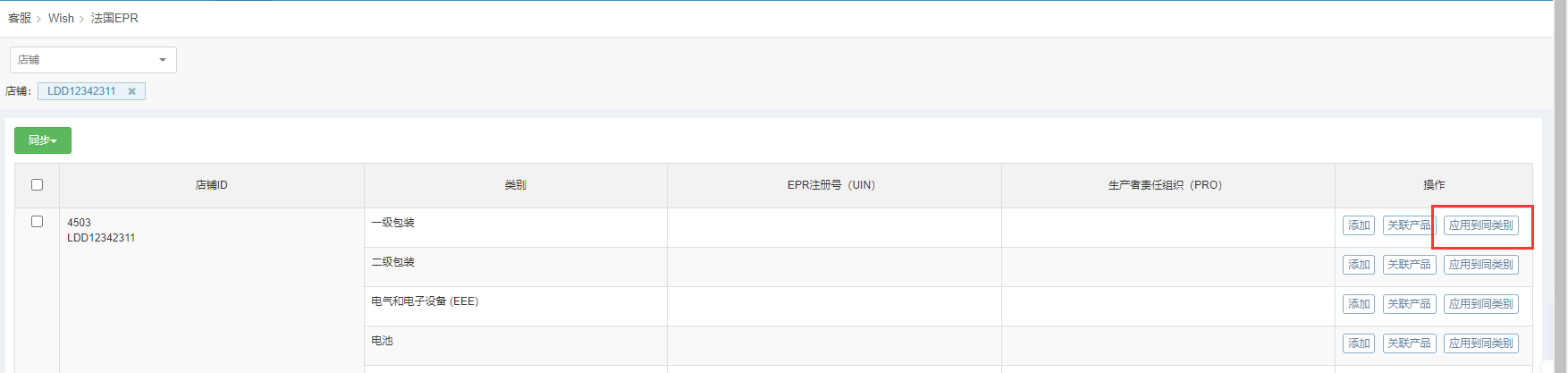1568x373 pixels.
Task: Click 应用到同类别 for 电气和电子设备 row
Action: (1481, 304)
